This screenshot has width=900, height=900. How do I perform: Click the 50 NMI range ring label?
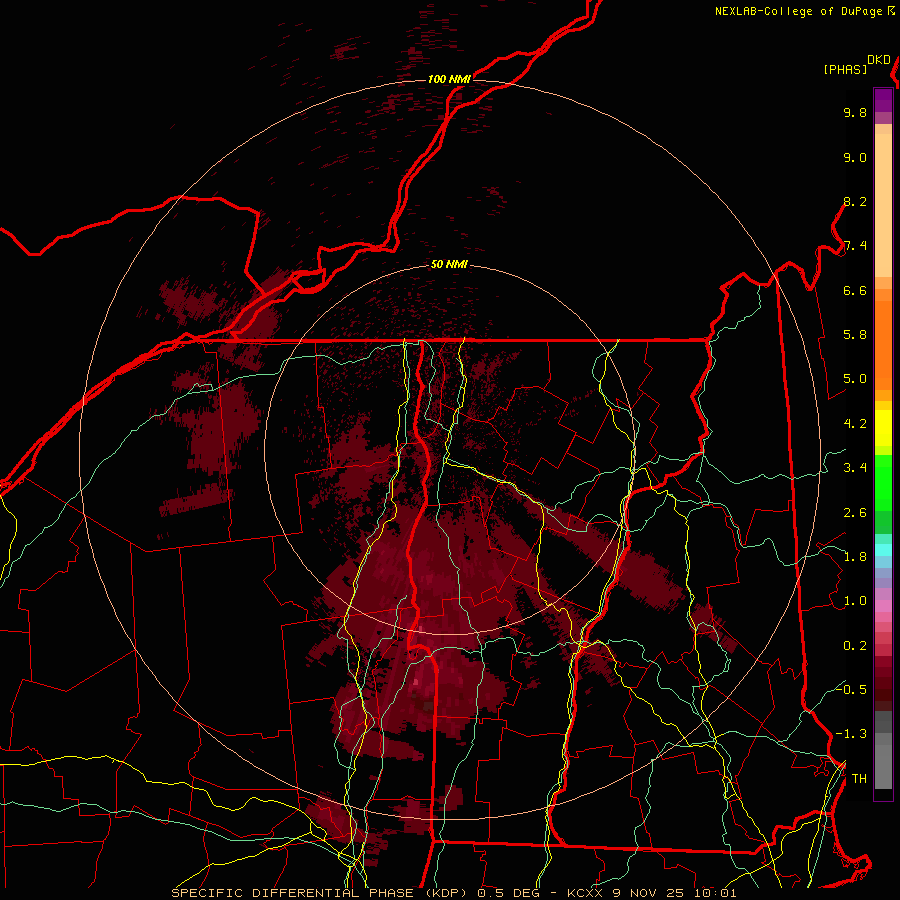449,264
